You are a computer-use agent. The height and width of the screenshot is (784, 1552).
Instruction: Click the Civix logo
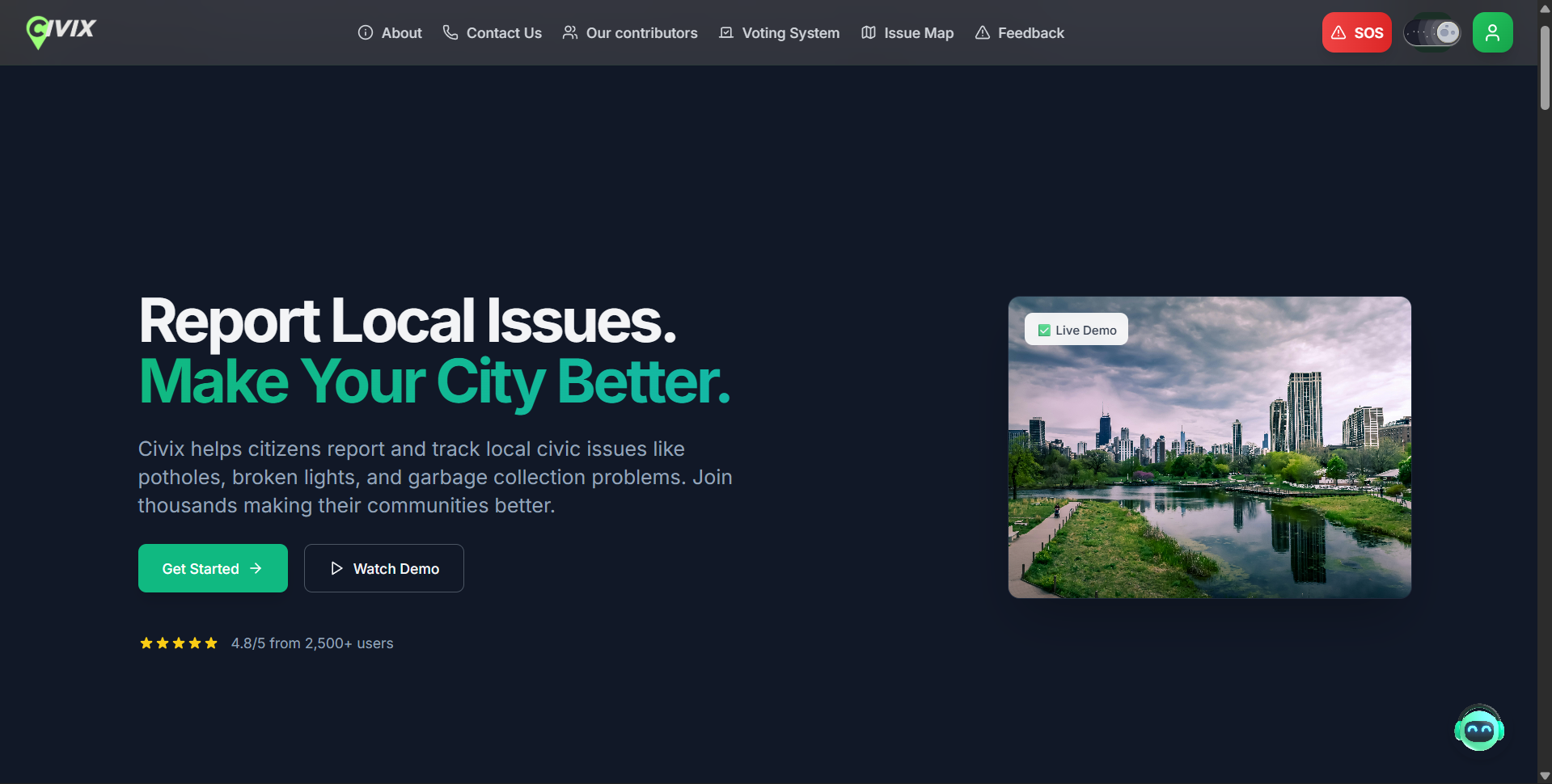coord(61,32)
